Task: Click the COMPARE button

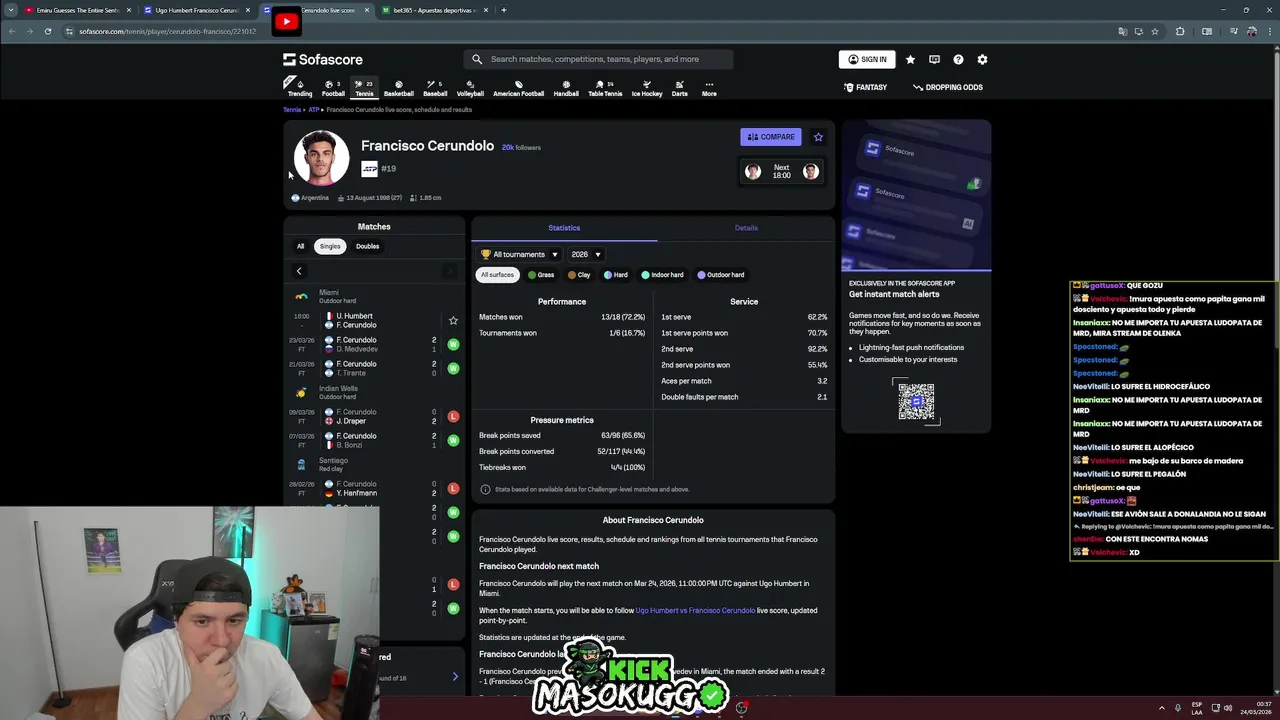Action: click(770, 137)
